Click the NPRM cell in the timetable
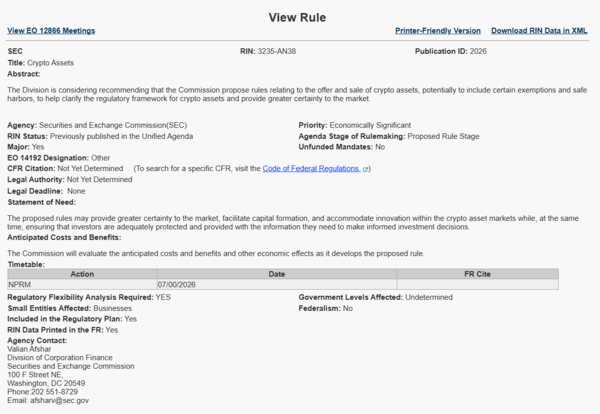This screenshot has width=600, height=414. (x=82, y=285)
